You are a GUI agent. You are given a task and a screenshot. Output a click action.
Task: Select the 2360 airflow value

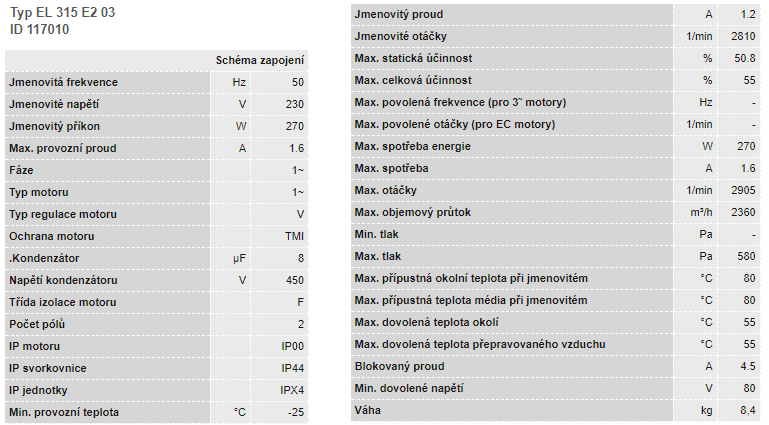[x=742, y=212]
